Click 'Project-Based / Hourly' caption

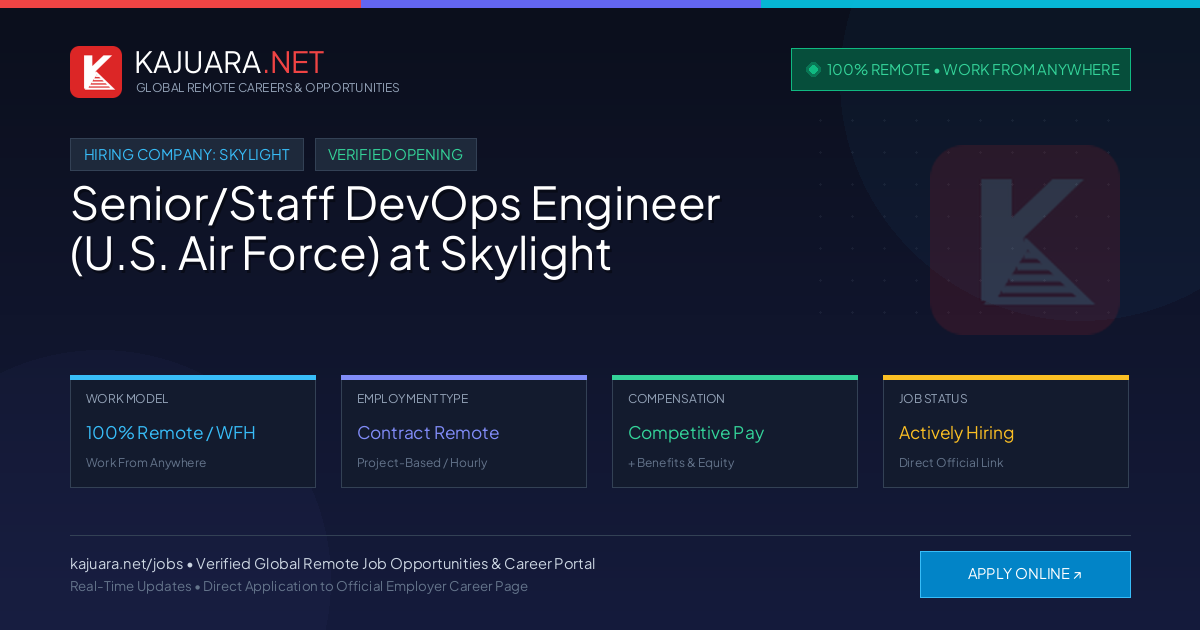point(422,463)
